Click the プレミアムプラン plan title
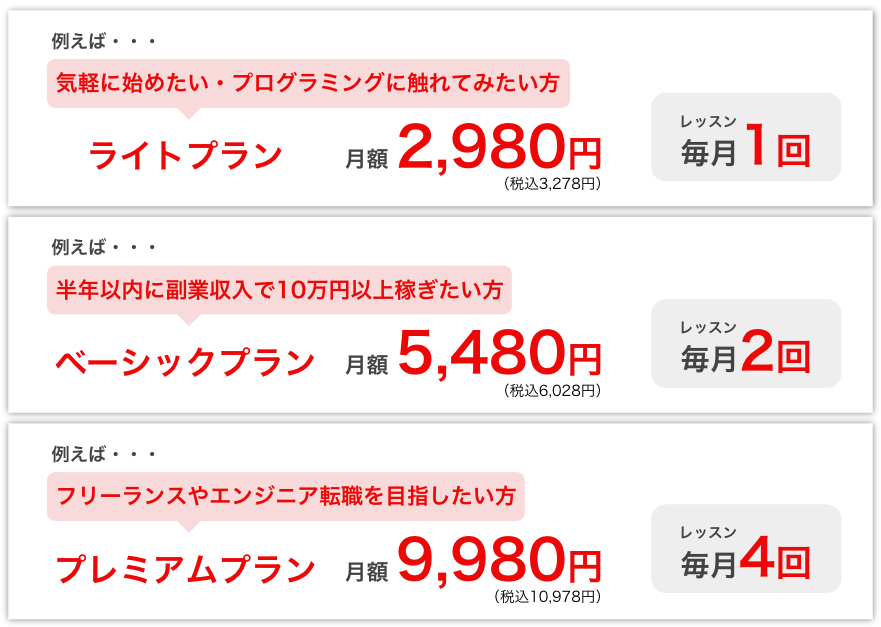 pos(185,568)
